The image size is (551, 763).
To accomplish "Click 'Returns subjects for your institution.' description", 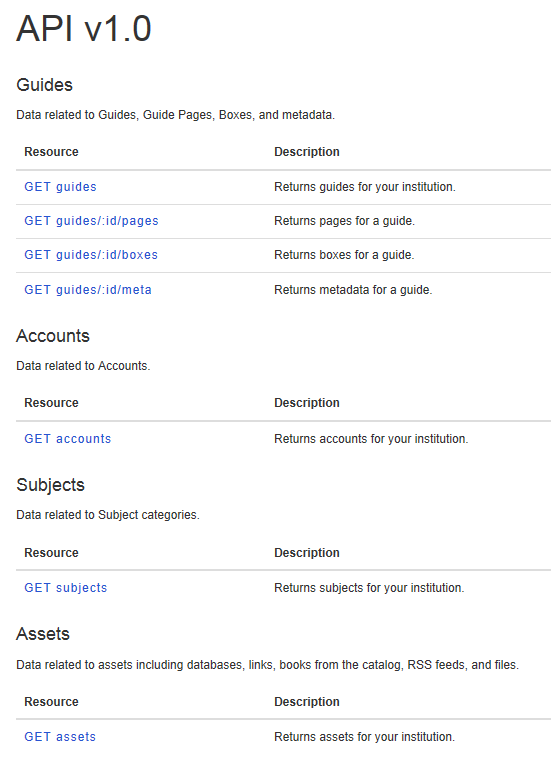I will tap(369, 588).
